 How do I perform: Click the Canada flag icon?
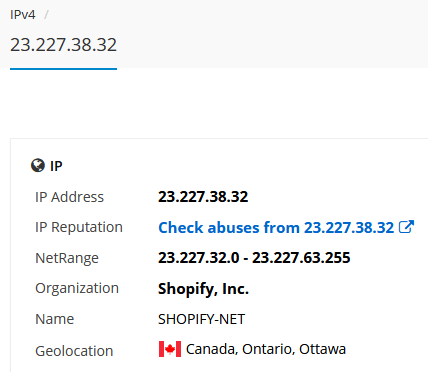170,349
